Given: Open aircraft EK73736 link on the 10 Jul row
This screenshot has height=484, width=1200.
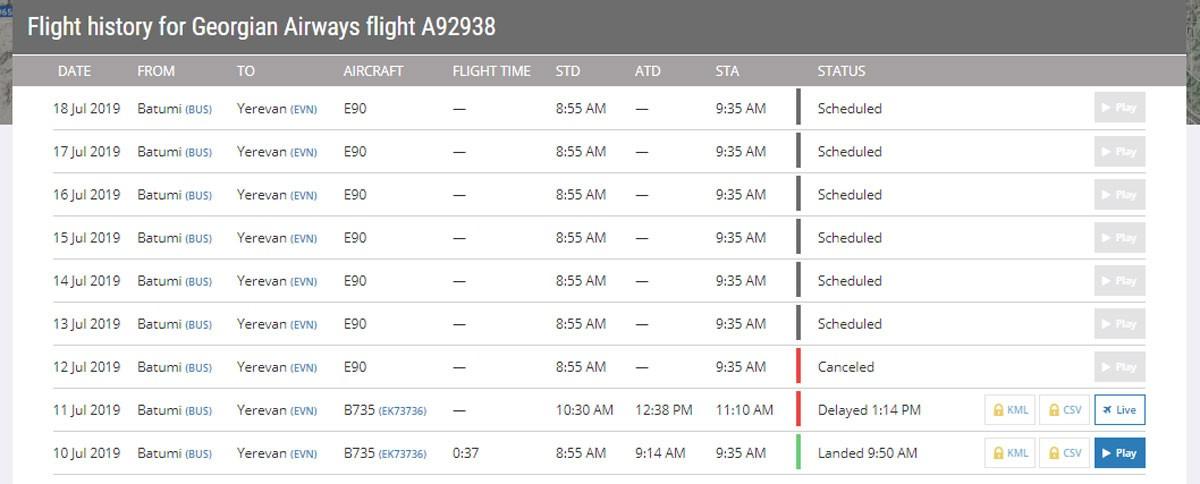Looking at the screenshot, I should pyautogui.click(x=402, y=454).
